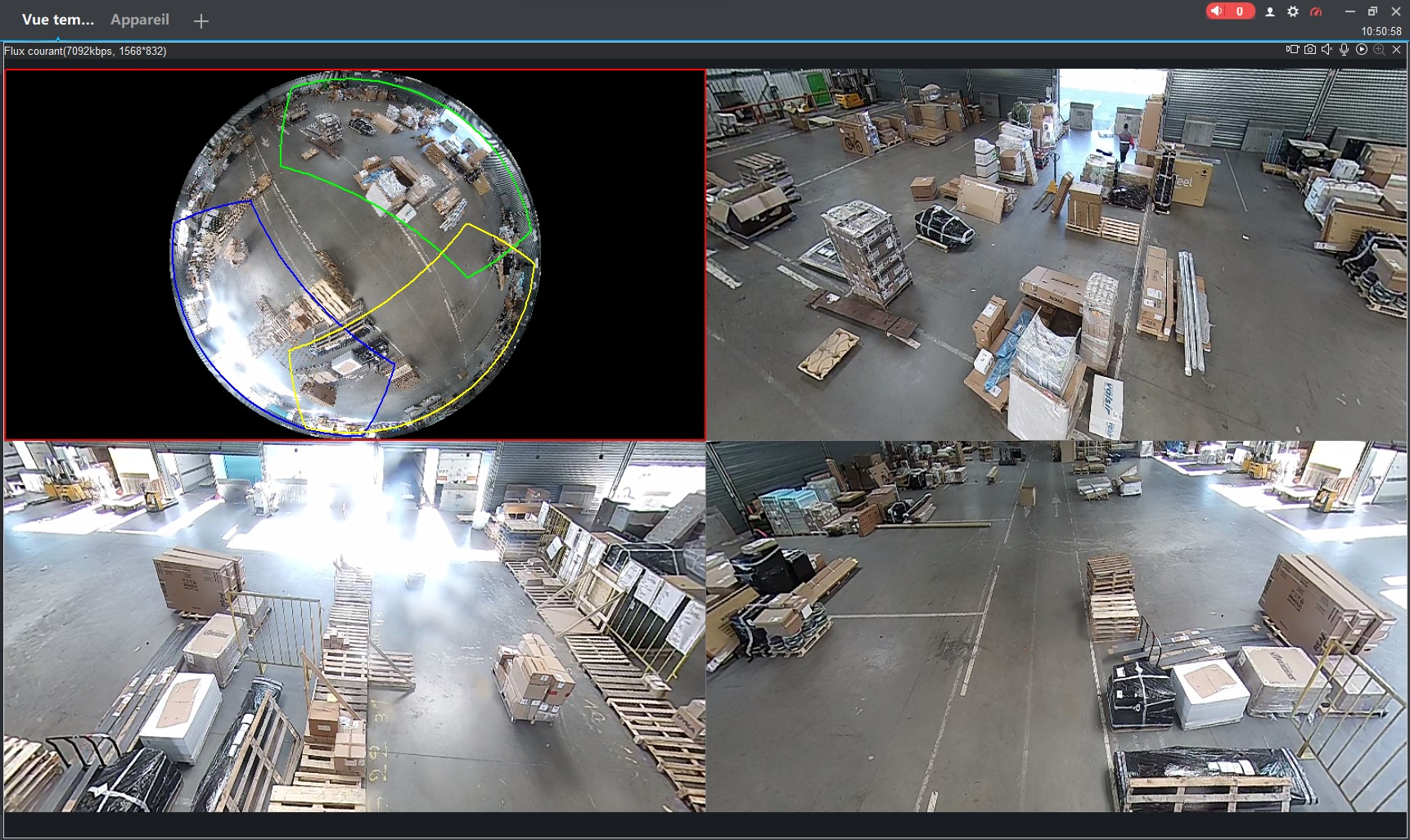Open the red alarm counter indicator
1410x840 pixels.
pos(1229,11)
